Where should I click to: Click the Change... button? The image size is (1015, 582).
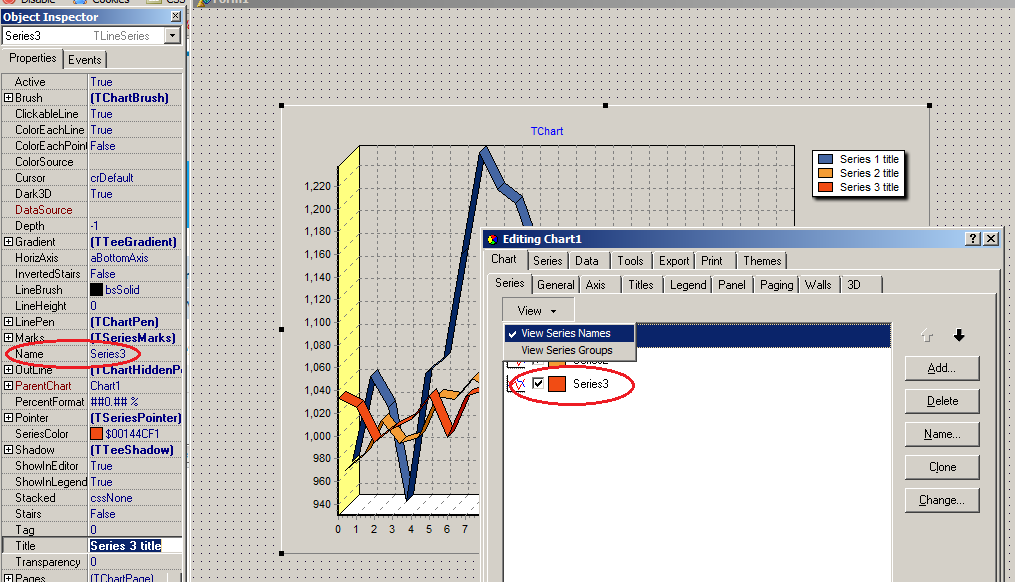[x=942, y=500]
